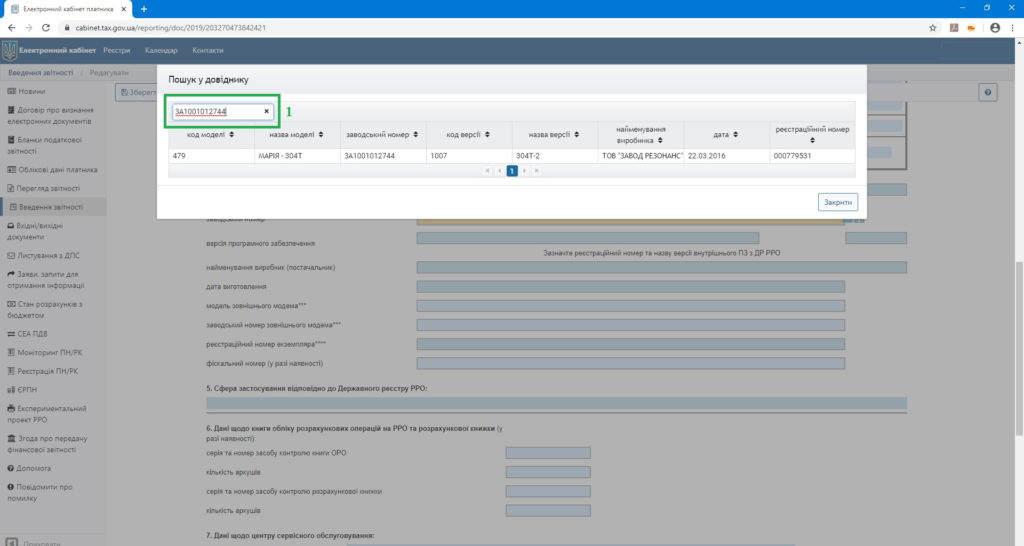The width and height of the screenshot is (1024, 546).
Task: Open the Календар menu
Action: 160,50
